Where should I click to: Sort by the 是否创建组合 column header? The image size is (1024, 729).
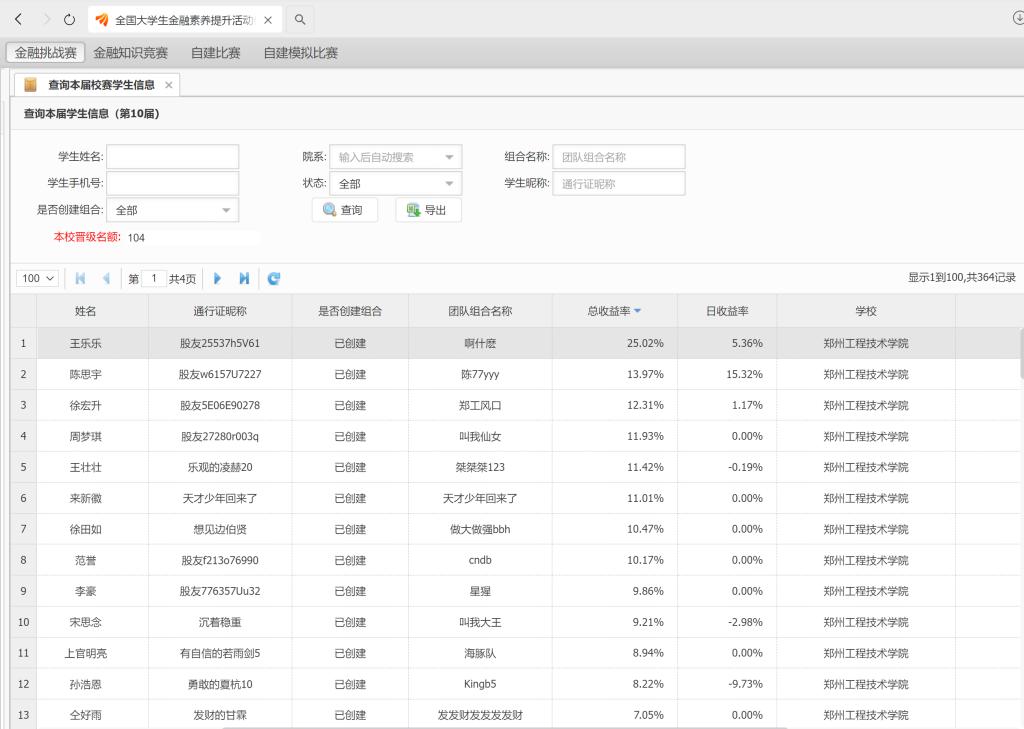click(350, 311)
